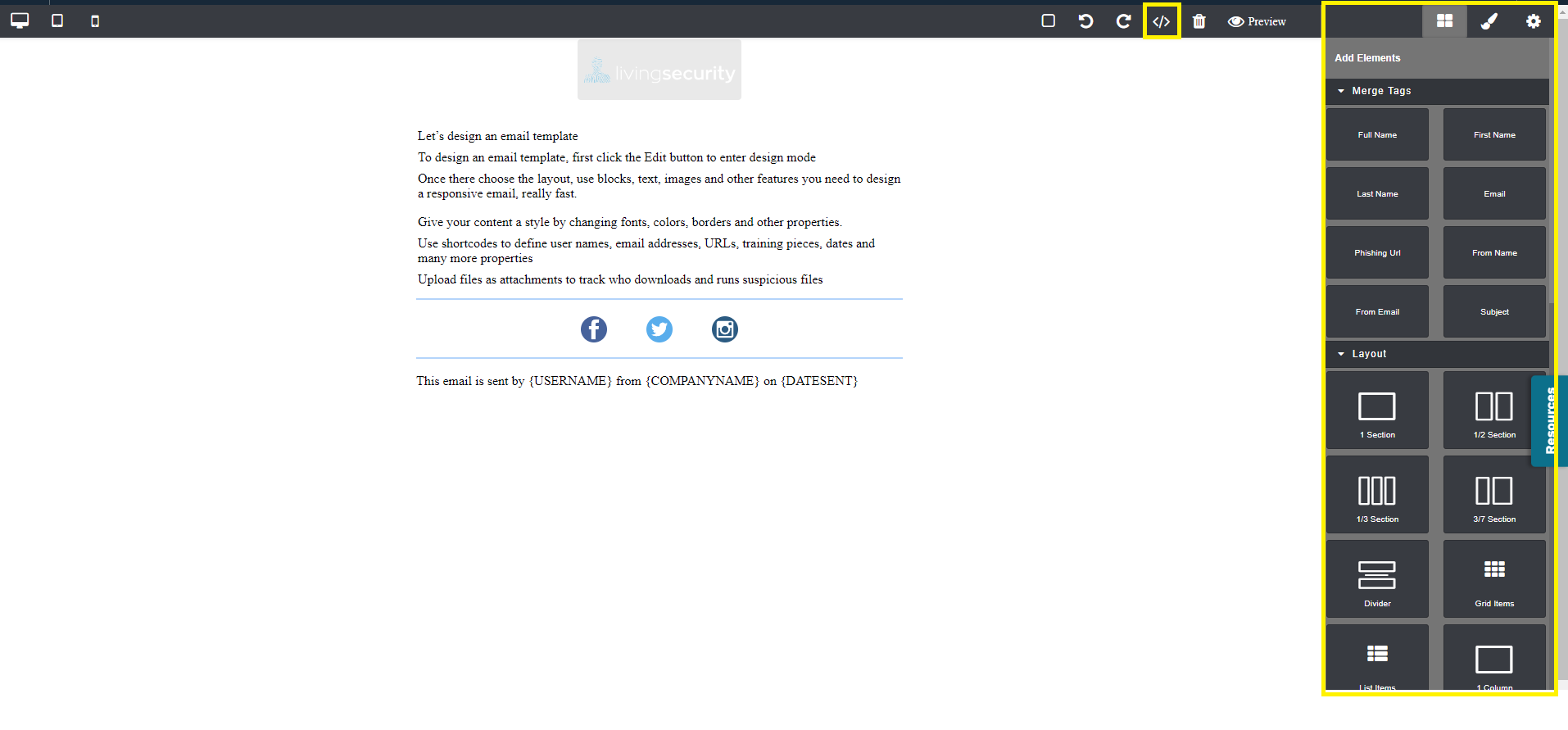Select the 'Upload files as attachments' line
This screenshot has width=1568, height=730.
point(620,279)
